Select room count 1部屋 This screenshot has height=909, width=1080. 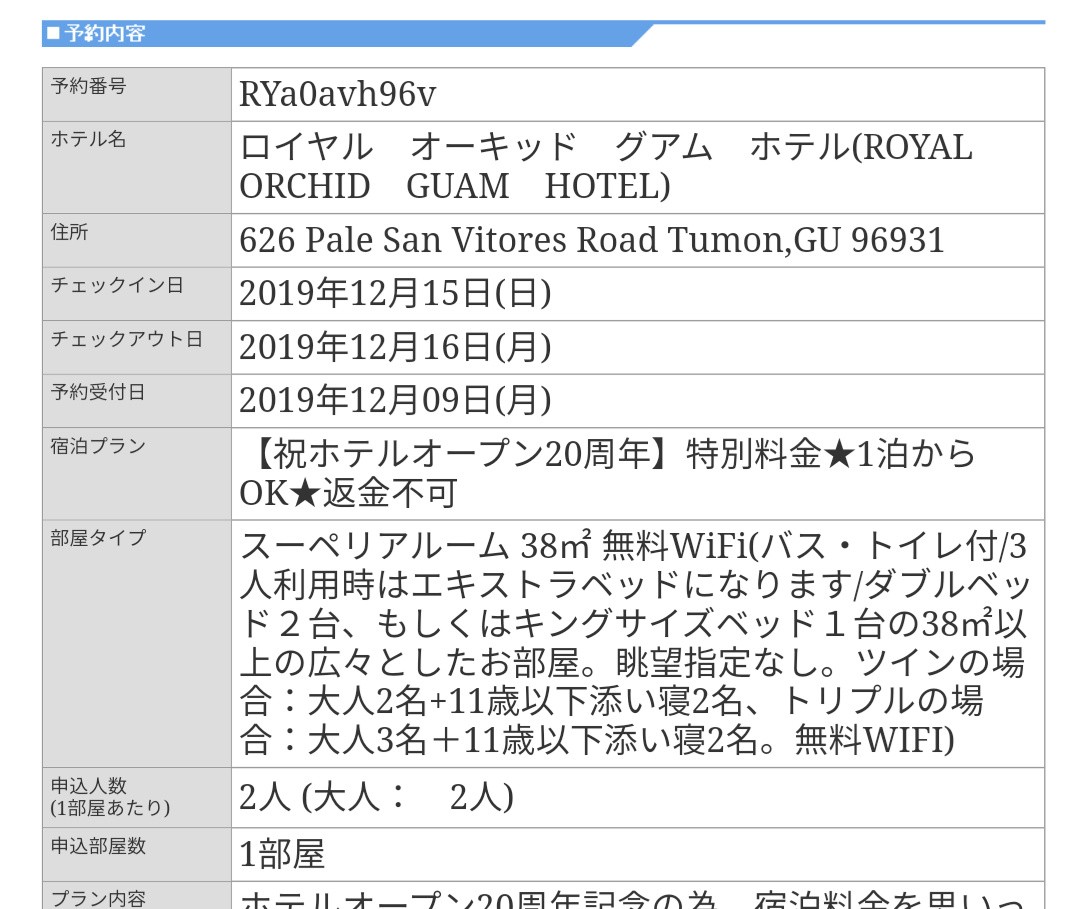pyautogui.click(x=282, y=855)
